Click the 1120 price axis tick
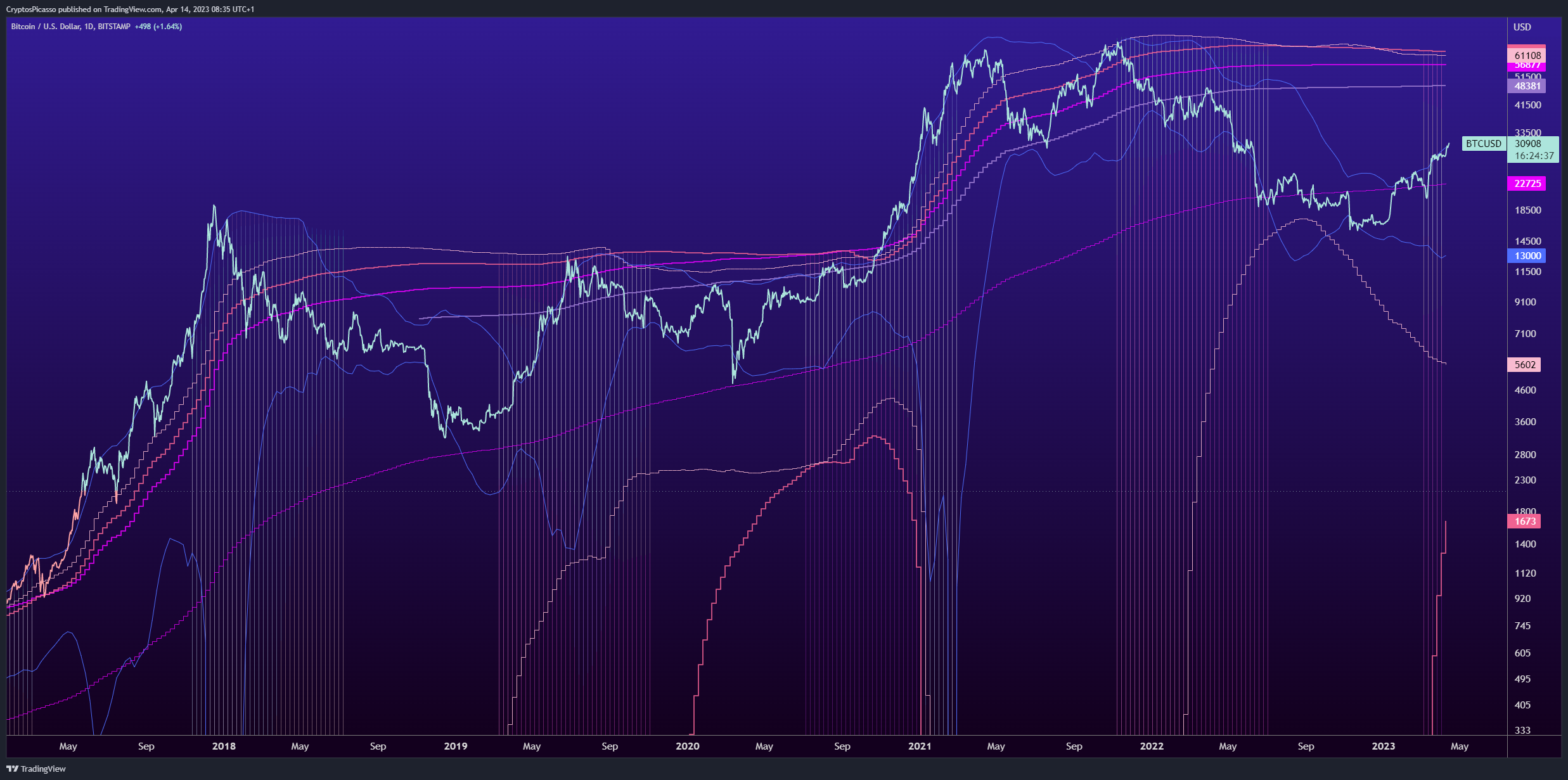 pos(1526,573)
